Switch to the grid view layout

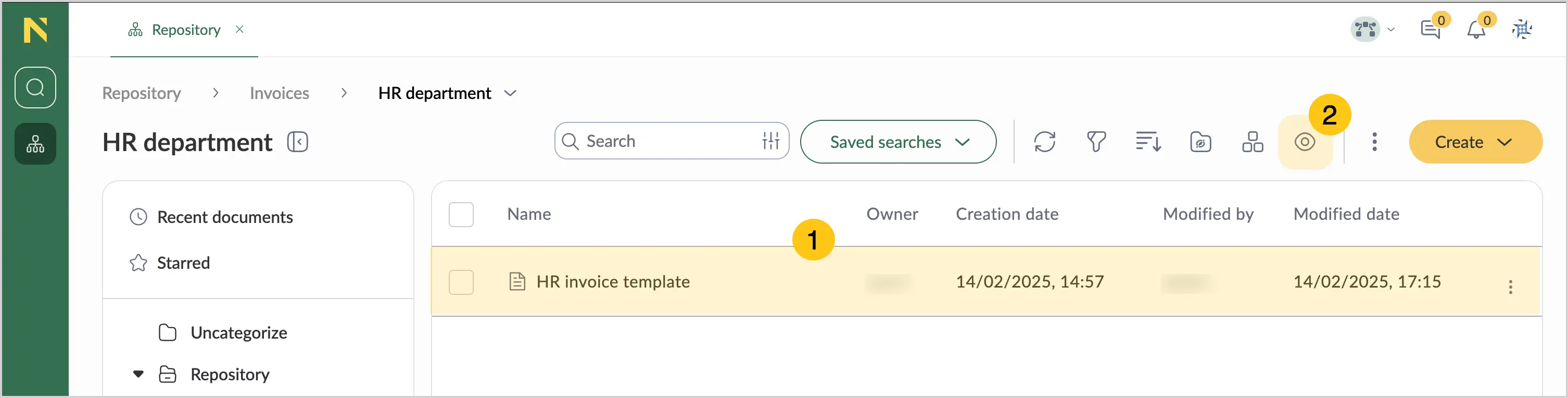tap(1253, 142)
